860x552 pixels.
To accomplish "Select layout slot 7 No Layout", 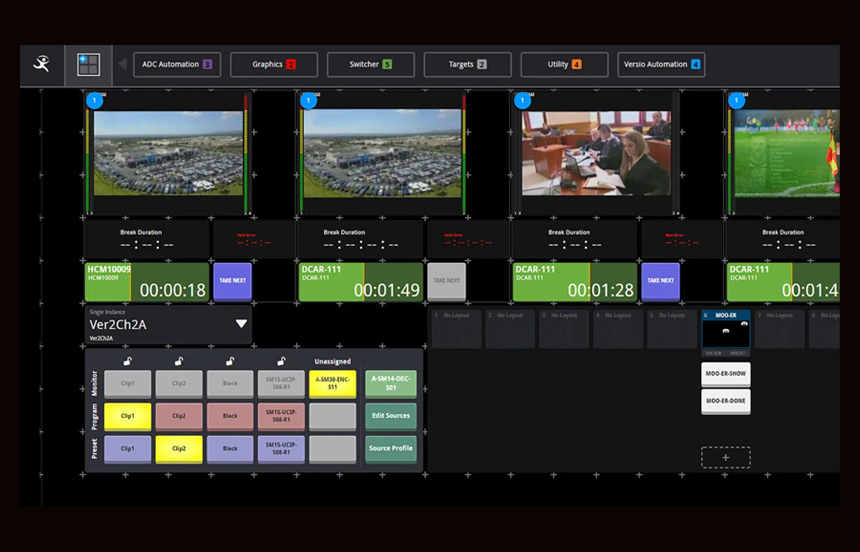I will click(x=779, y=329).
